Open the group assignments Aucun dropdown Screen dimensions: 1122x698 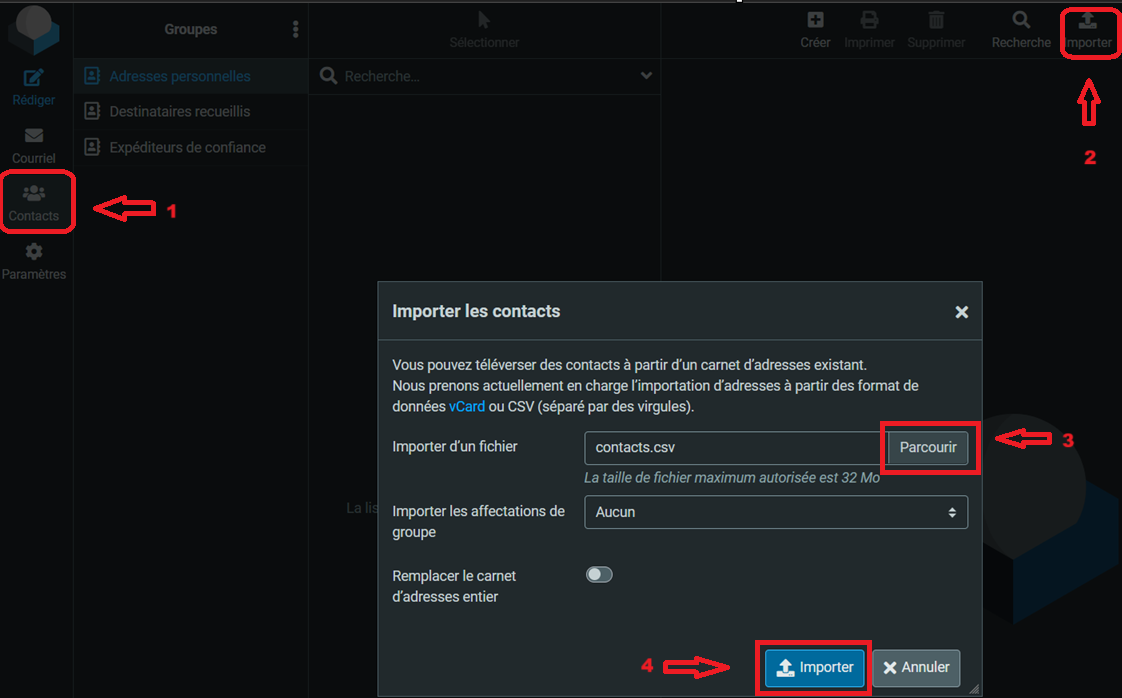point(776,512)
